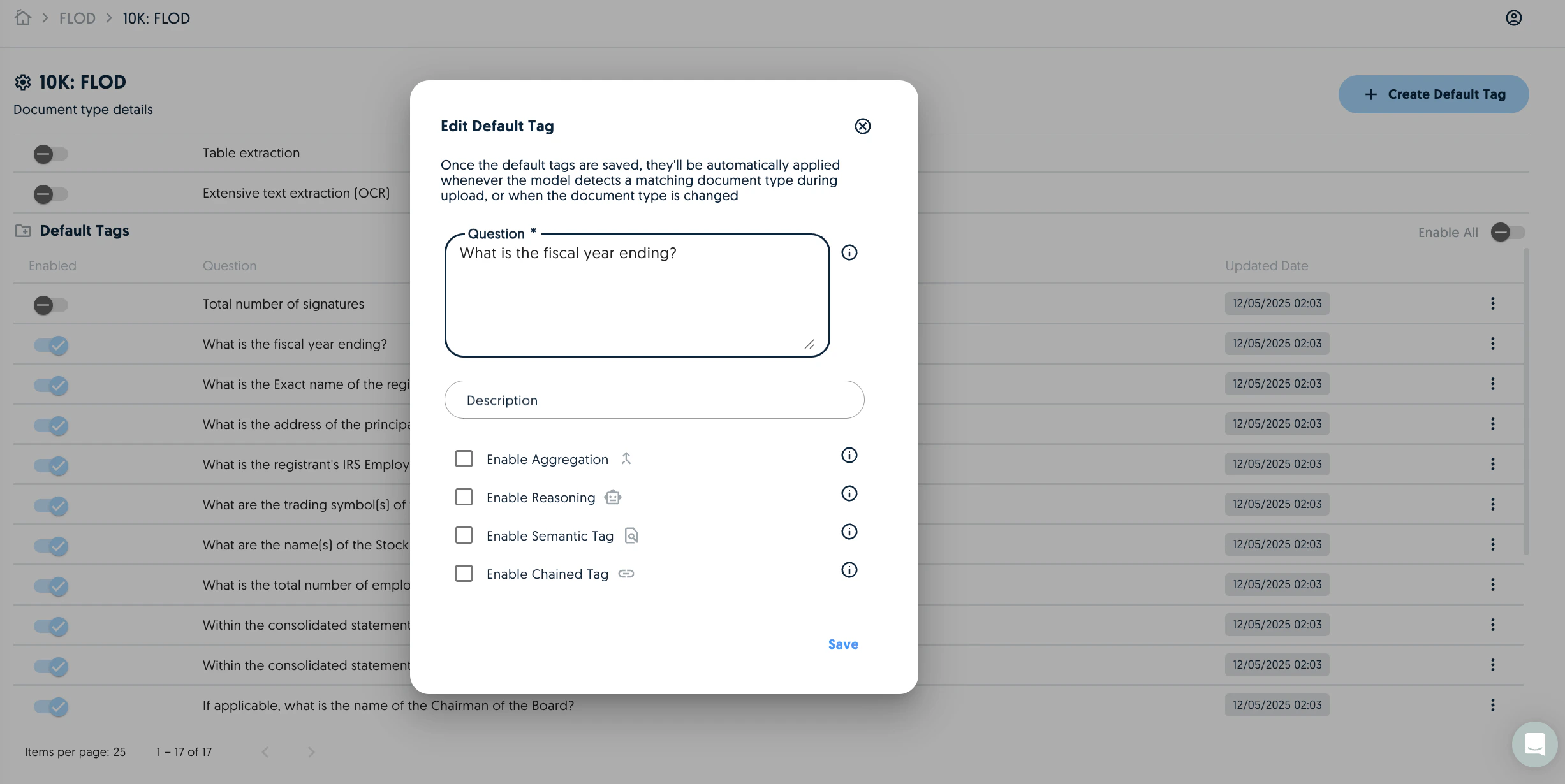This screenshot has width=1565, height=784.
Task: Open options menu for Exact name row
Action: [1493, 384]
